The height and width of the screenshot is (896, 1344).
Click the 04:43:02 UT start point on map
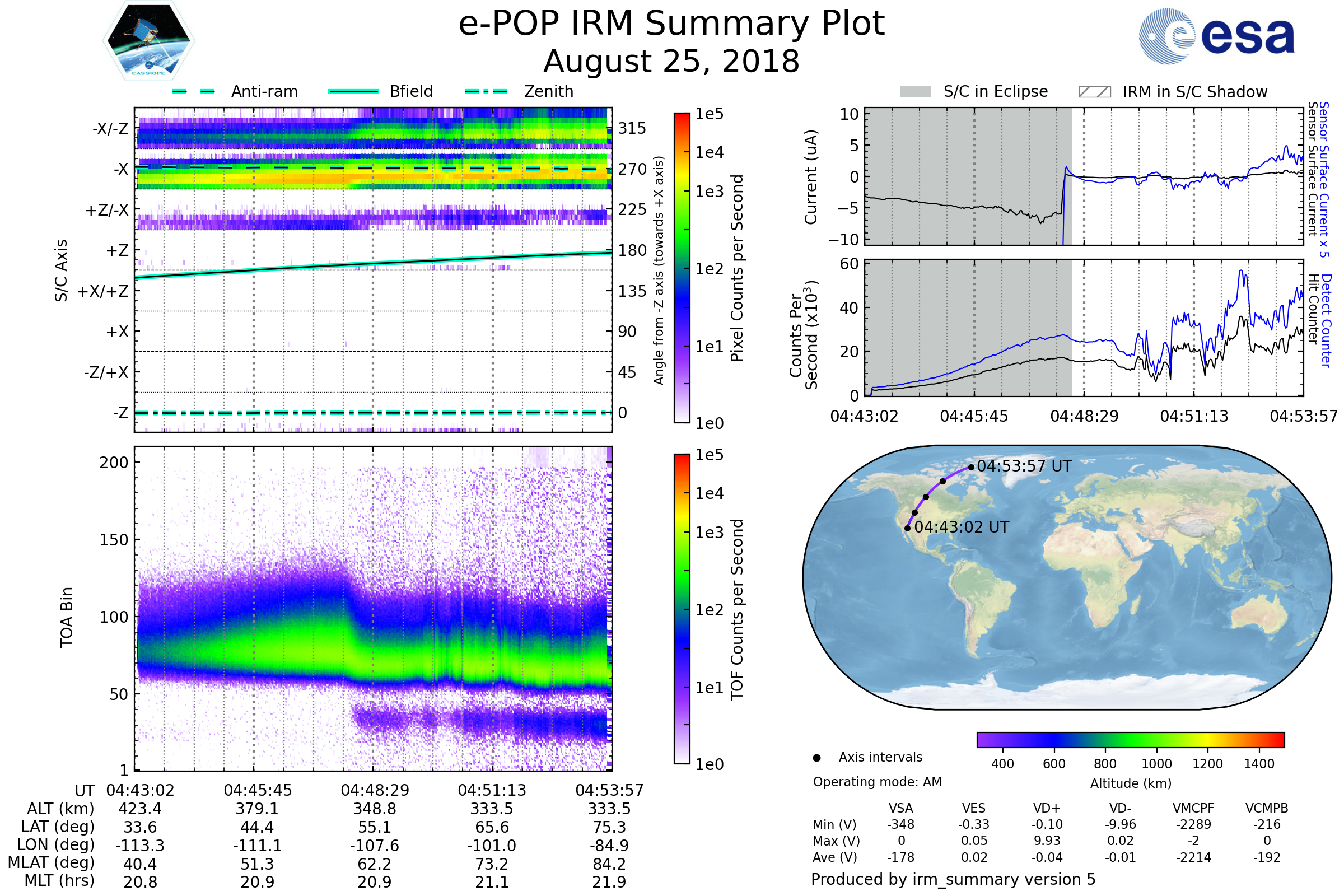click(907, 528)
